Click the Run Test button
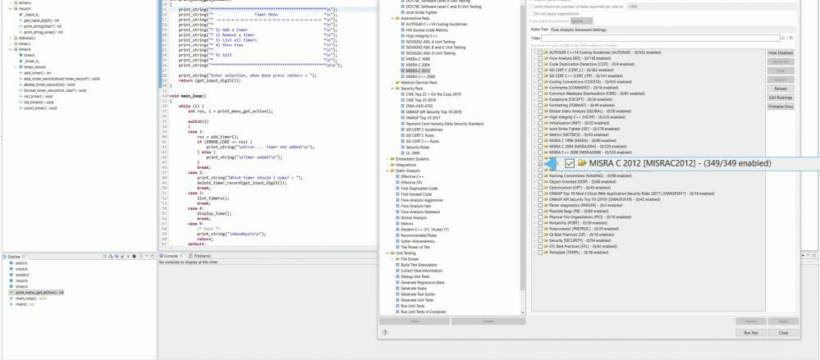The height and width of the screenshot is (360, 820). [751, 333]
